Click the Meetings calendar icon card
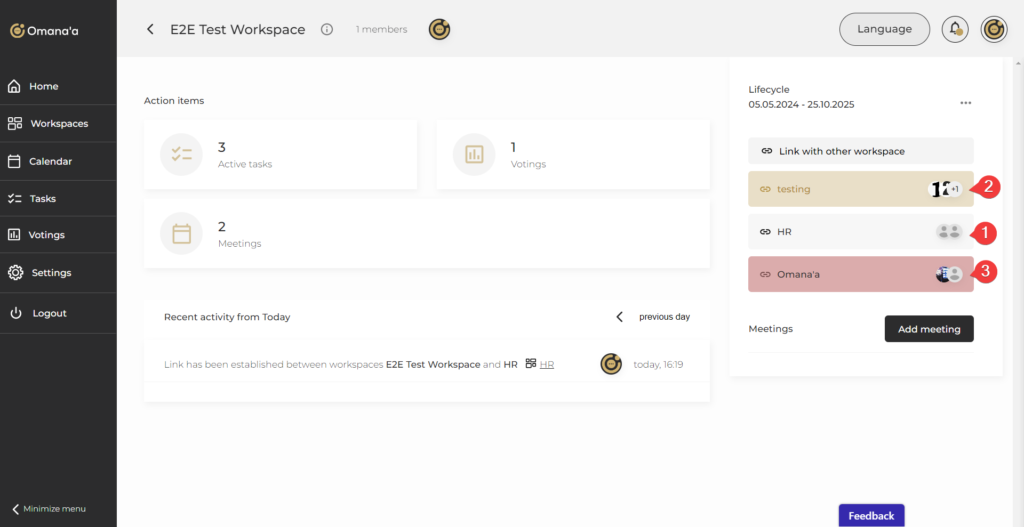1024x527 pixels. (181, 233)
